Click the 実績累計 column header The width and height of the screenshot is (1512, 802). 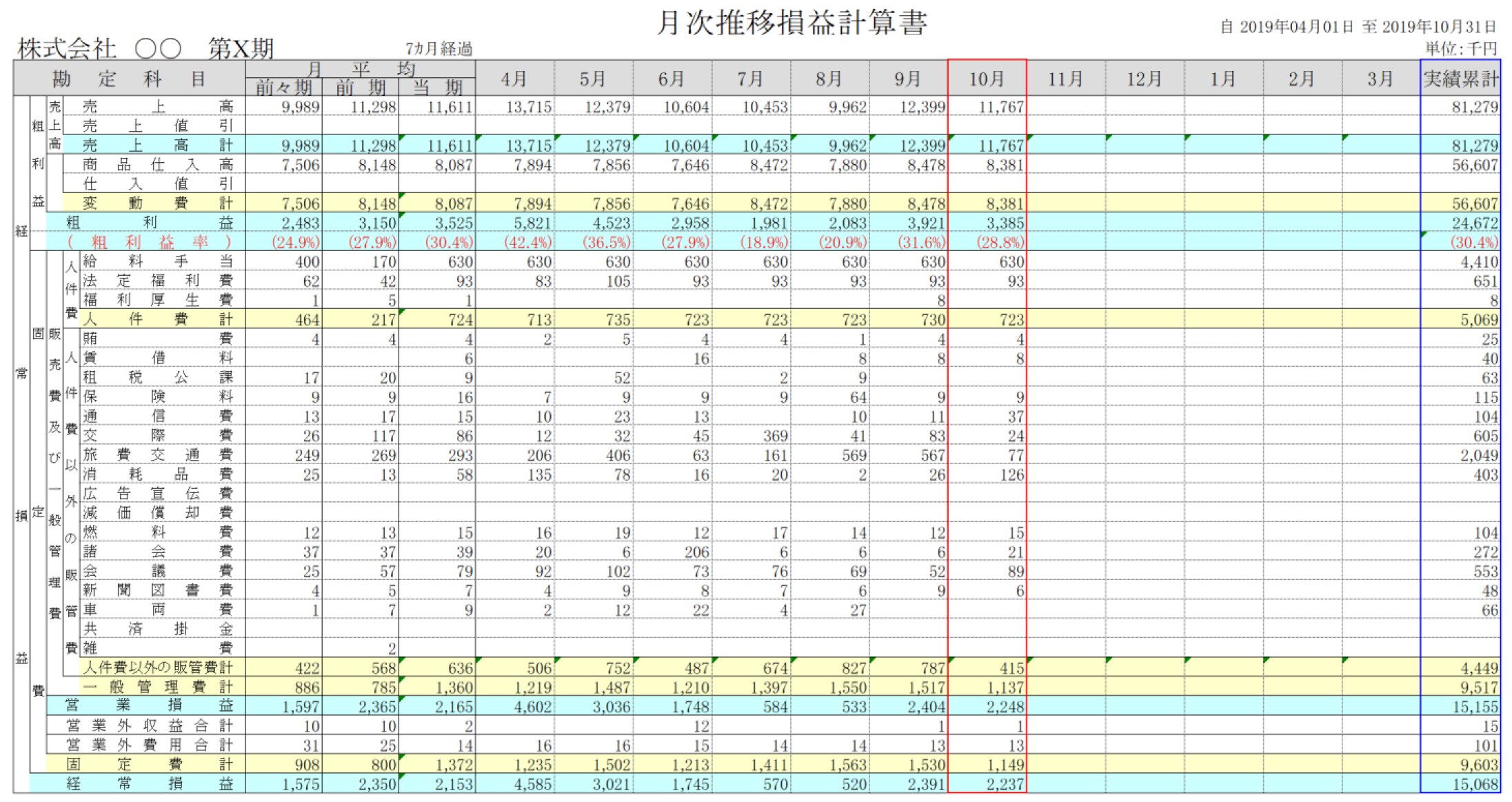click(1460, 79)
